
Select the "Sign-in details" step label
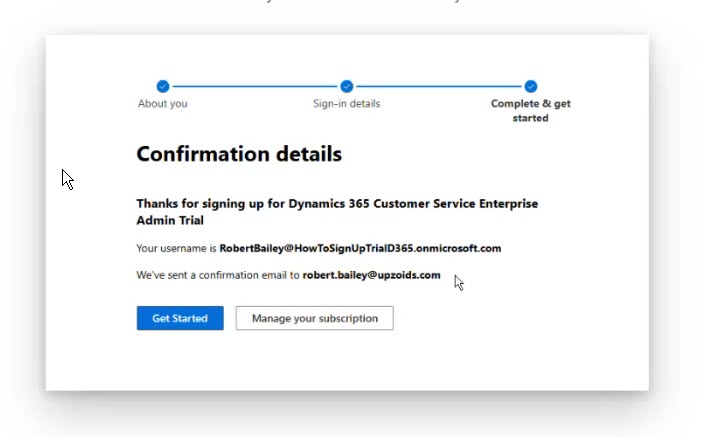[346, 104]
